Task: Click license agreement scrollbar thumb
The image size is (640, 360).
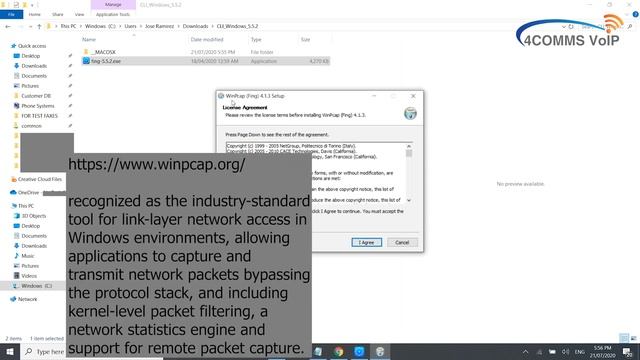Action: (409, 153)
